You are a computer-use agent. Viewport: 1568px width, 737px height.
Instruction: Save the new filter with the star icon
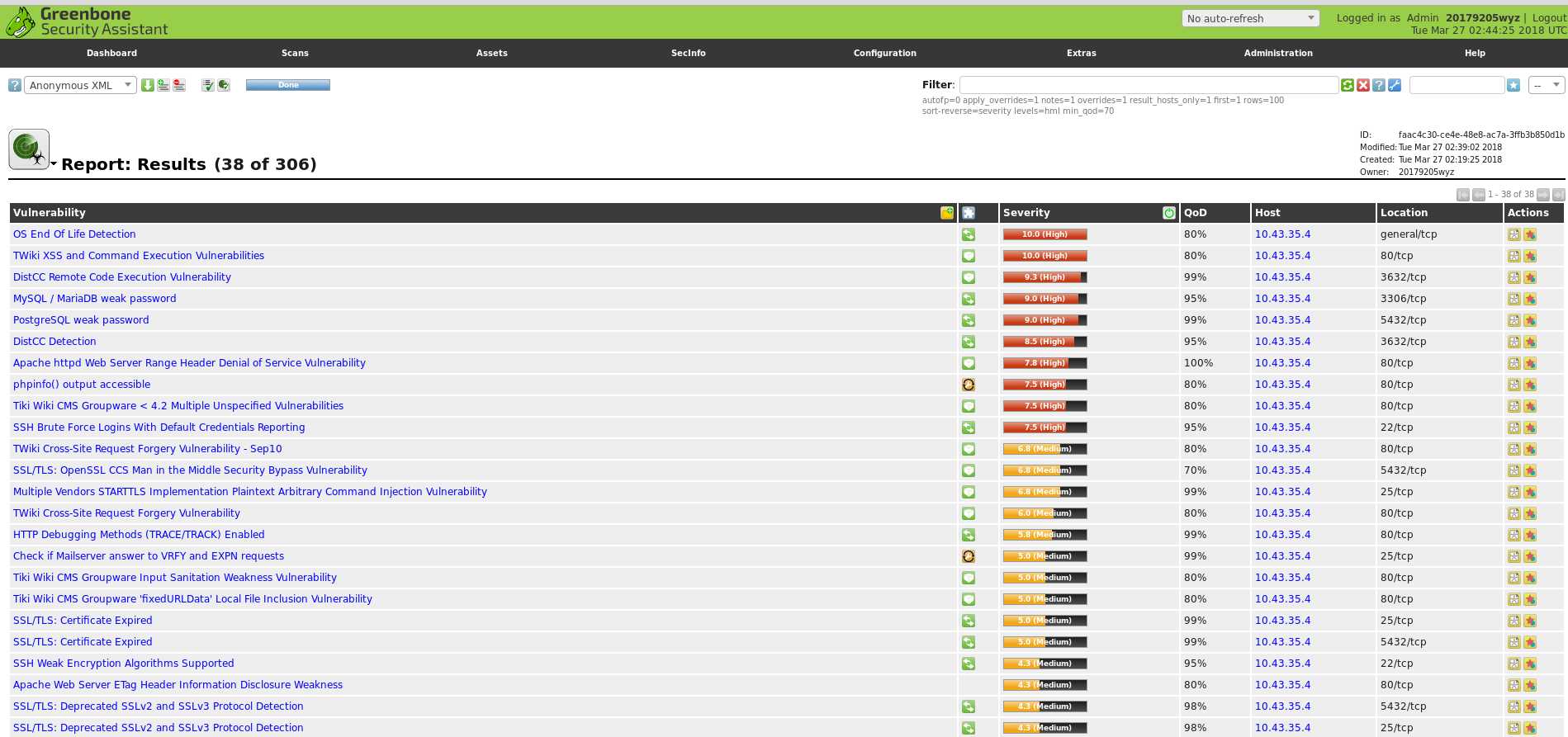(x=1514, y=85)
